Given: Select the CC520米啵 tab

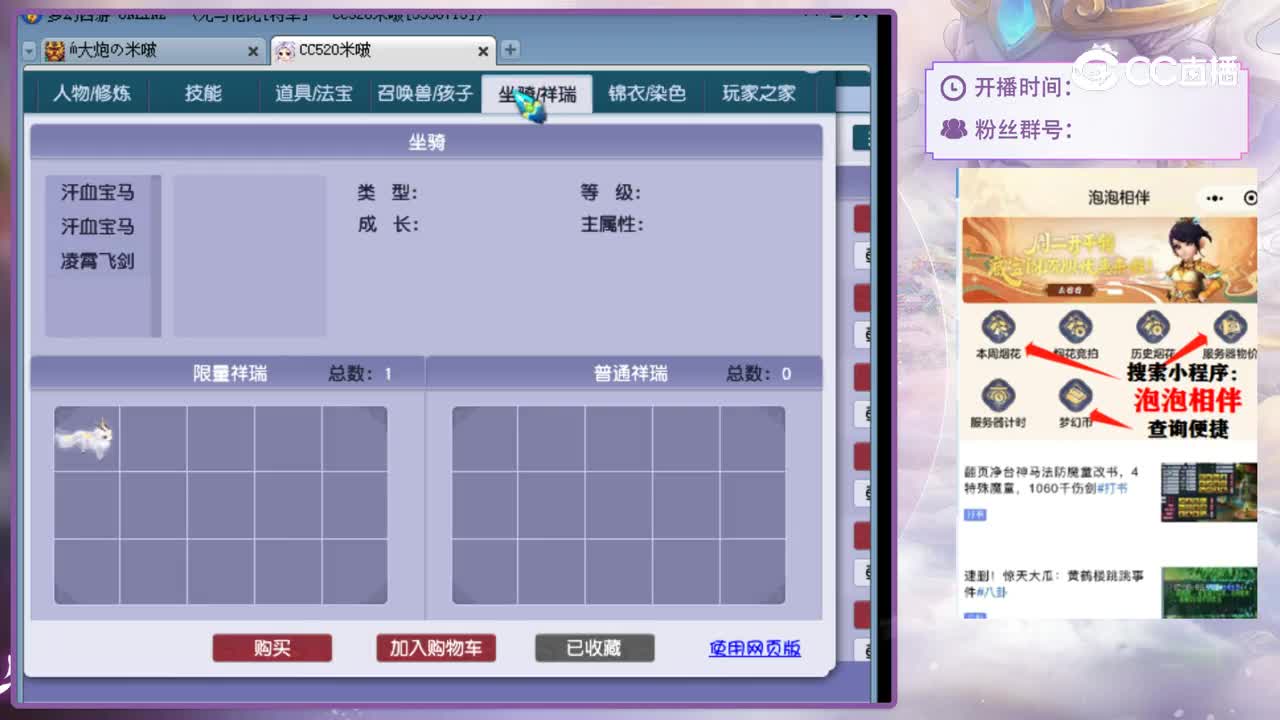Looking at the screenshot, I should point(384,50).
